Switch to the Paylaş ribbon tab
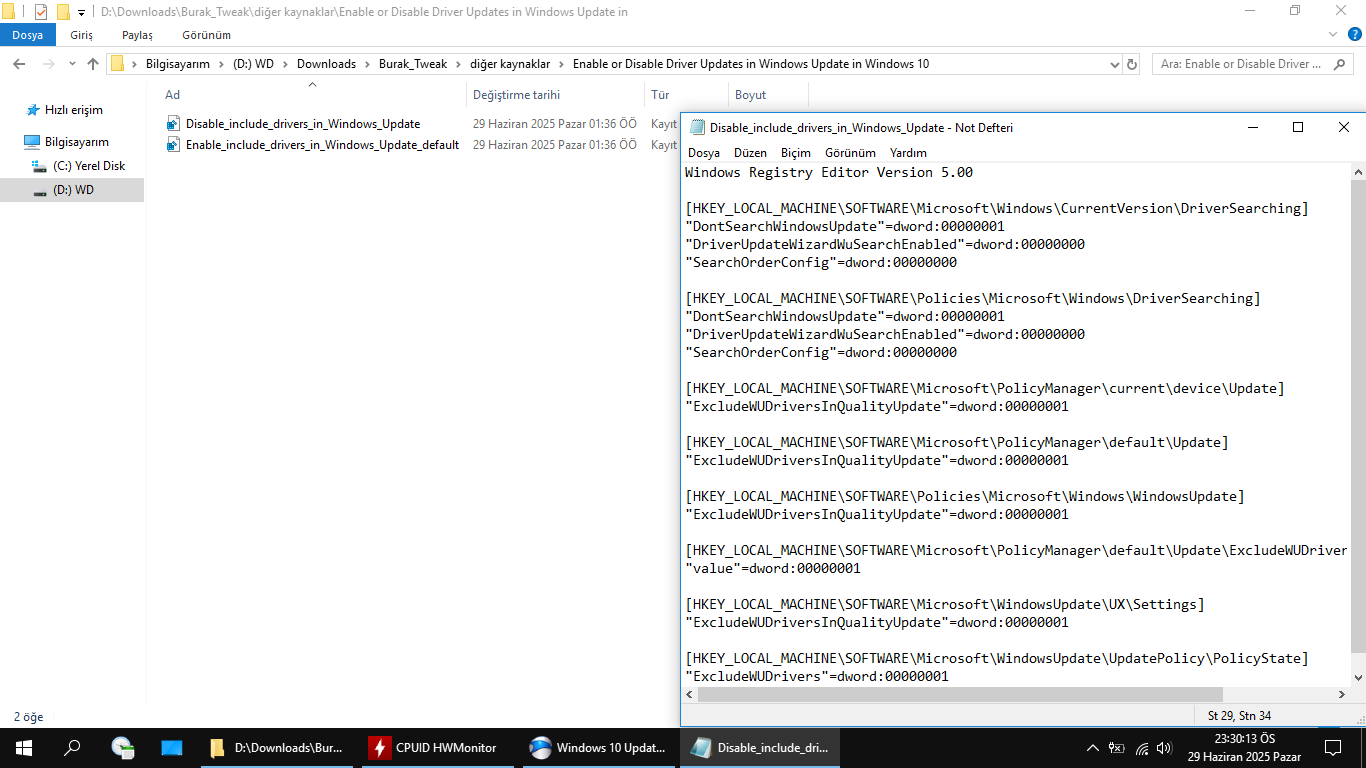Image resolution: width=1366 pixels, height=768 pixels. [x=137, y=35]
